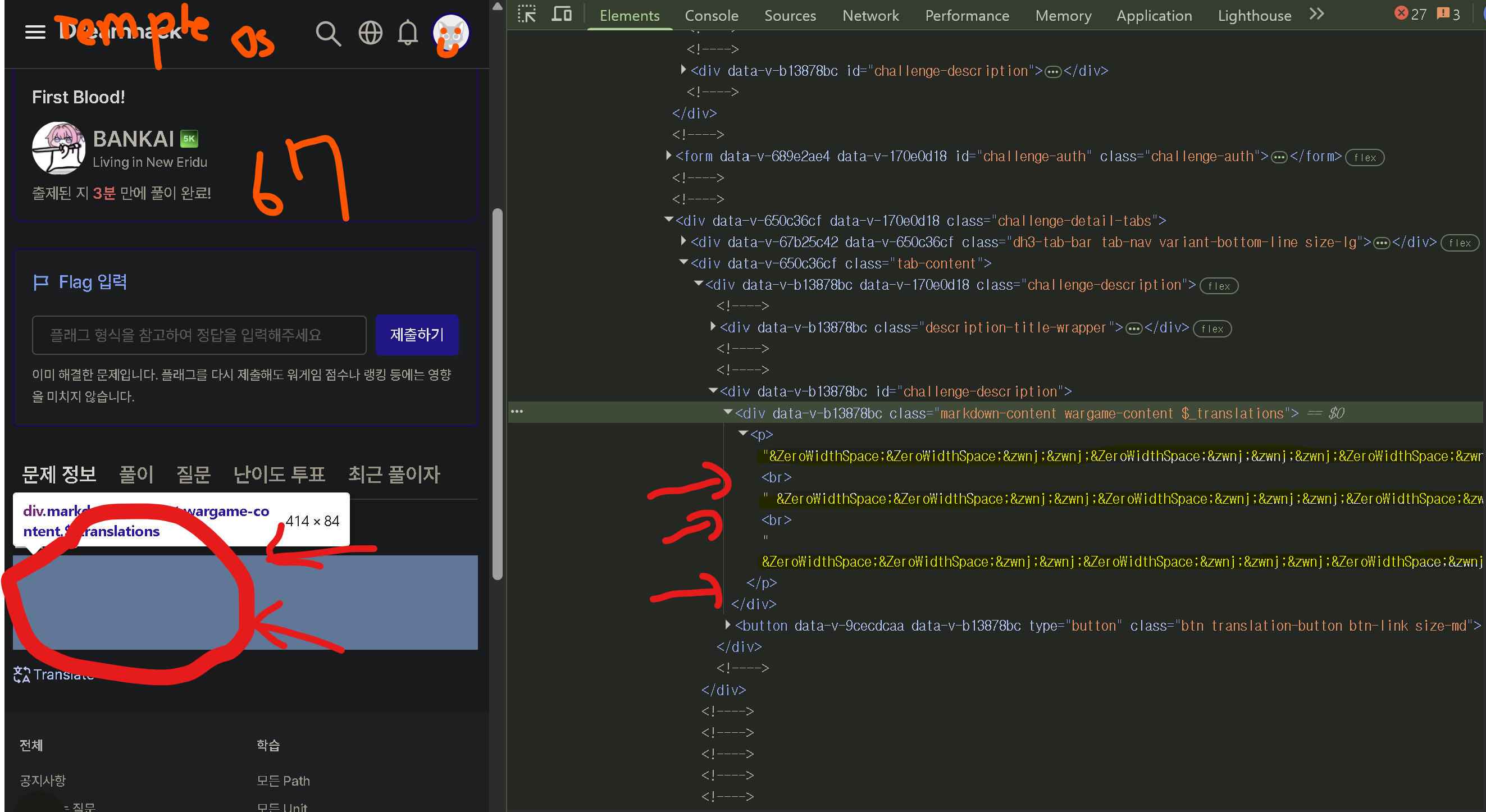
Task: Focus the flag input field
Action: (x=199, y=335)
